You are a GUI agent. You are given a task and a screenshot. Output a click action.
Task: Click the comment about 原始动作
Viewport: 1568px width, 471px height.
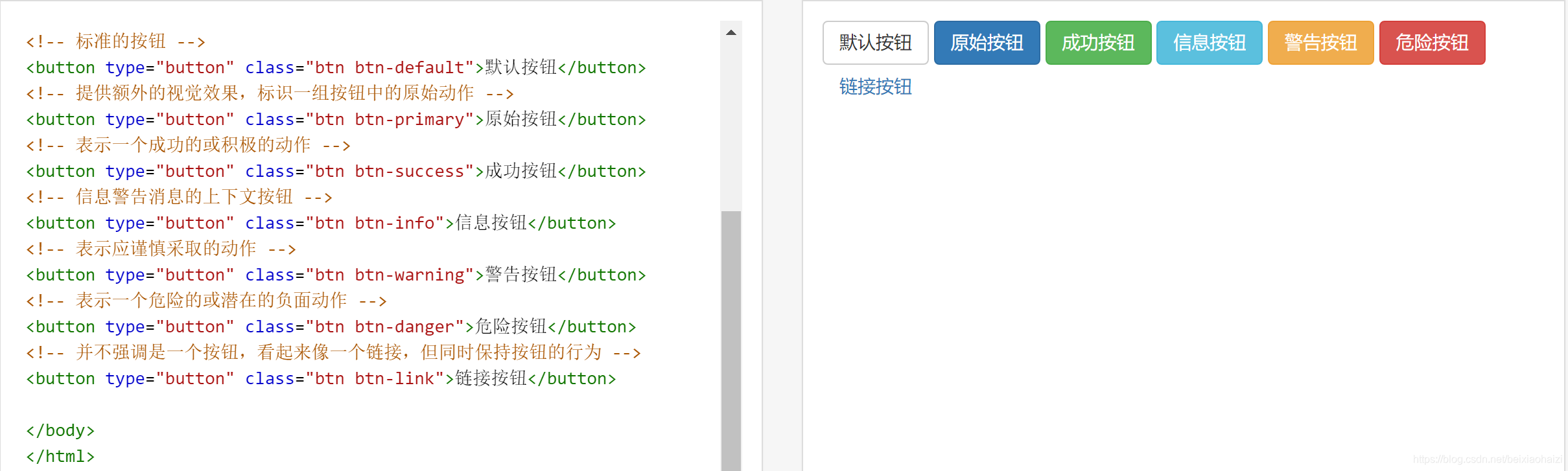click(270, 93)
